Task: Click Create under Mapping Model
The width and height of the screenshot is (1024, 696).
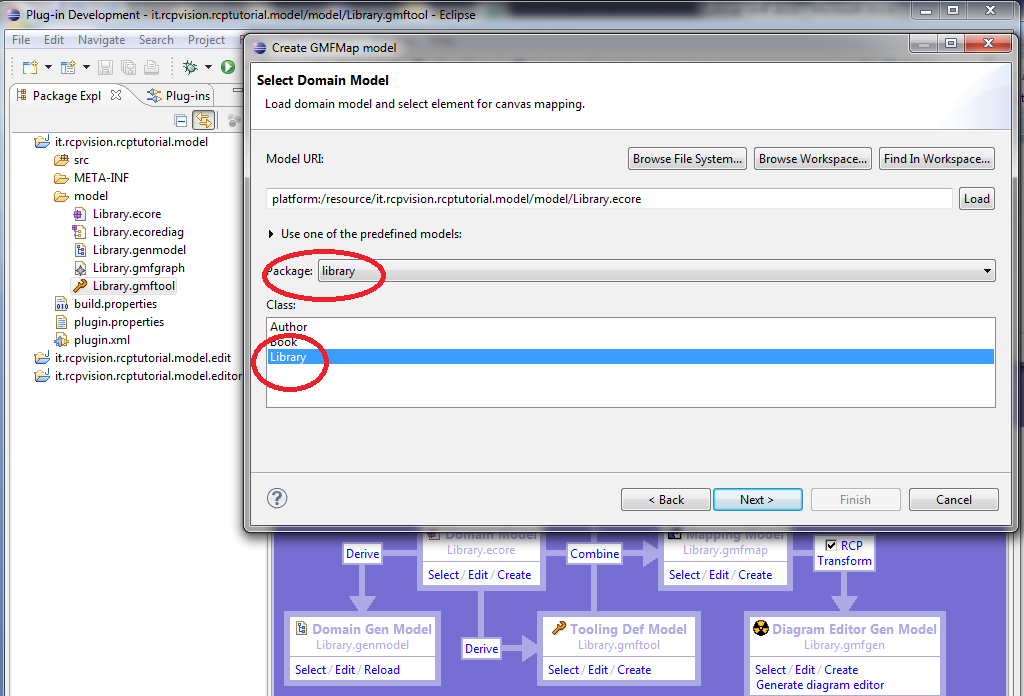Action: (x=755, y=575)
